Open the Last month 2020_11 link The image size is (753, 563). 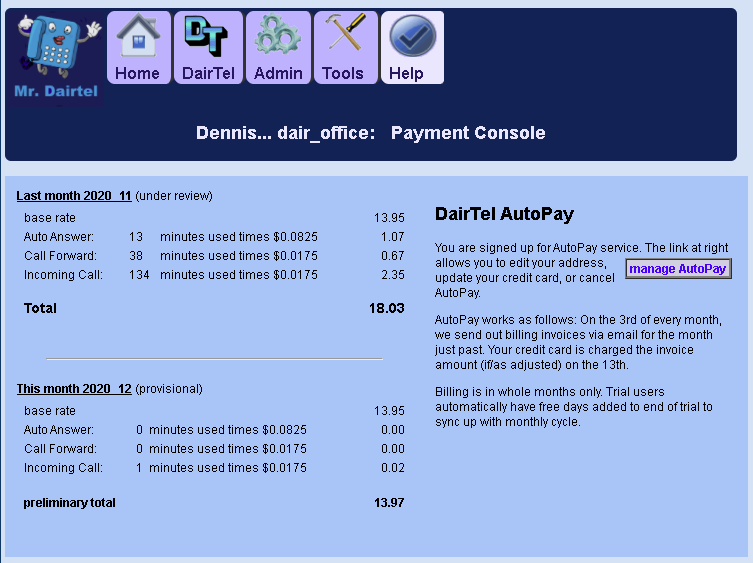coord(74,196)
